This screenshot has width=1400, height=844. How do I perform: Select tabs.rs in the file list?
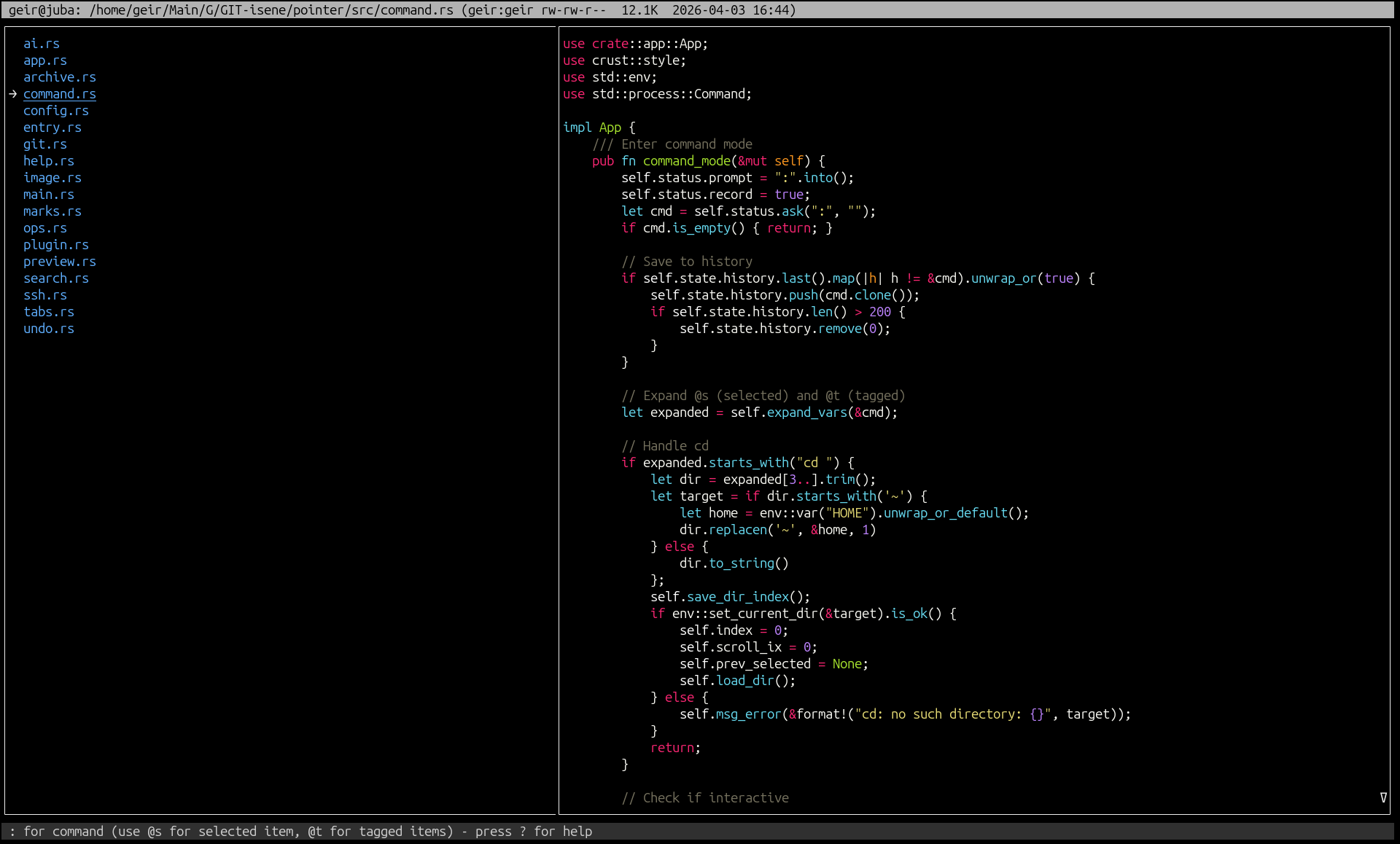(49, 312)
